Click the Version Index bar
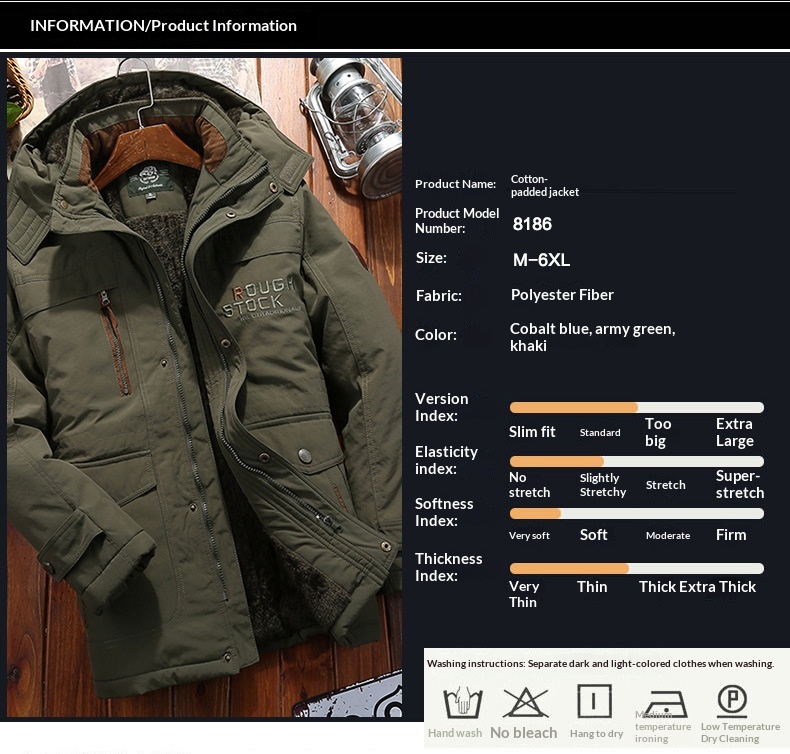The height and width of the screenshot is (754, 790). [636, 407]
